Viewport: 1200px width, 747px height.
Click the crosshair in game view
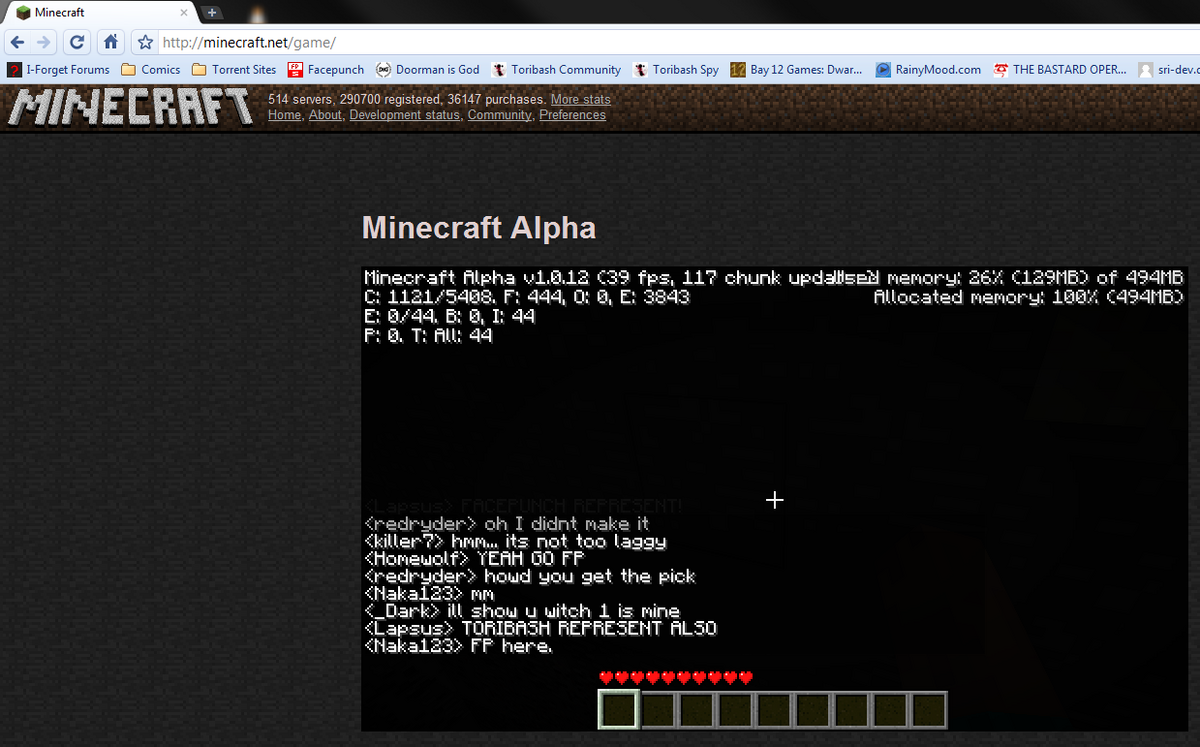[774, 500]
